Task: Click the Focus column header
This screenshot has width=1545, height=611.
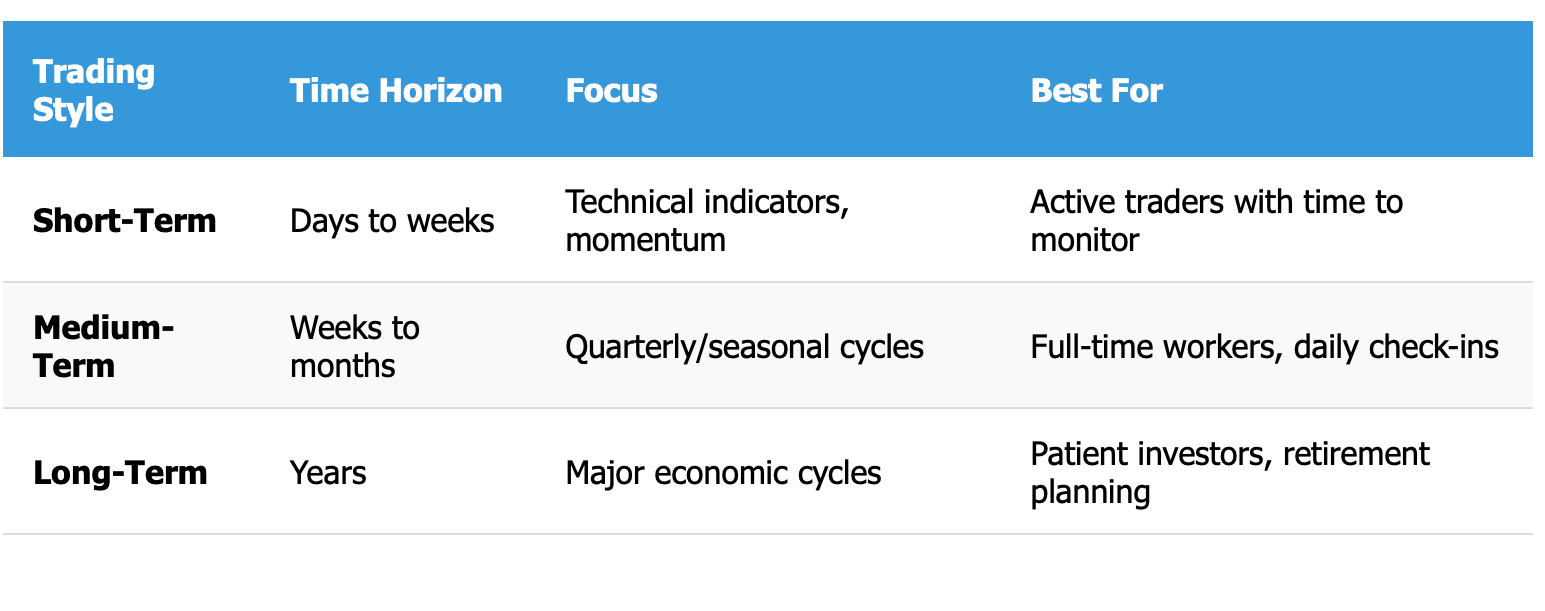Action: [x=612, y=91]
